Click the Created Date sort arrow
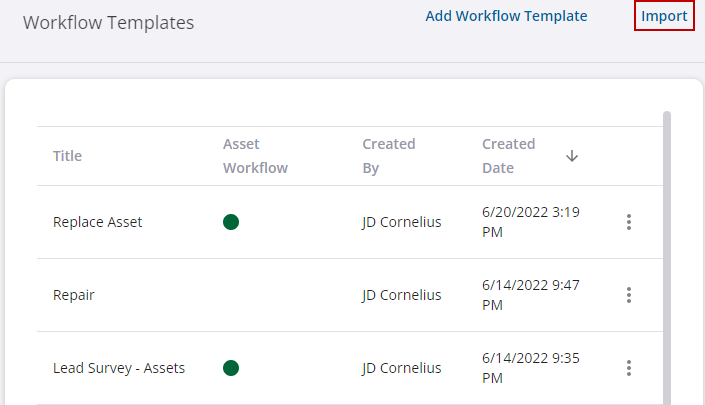705x405 pixels. (572, 156)
